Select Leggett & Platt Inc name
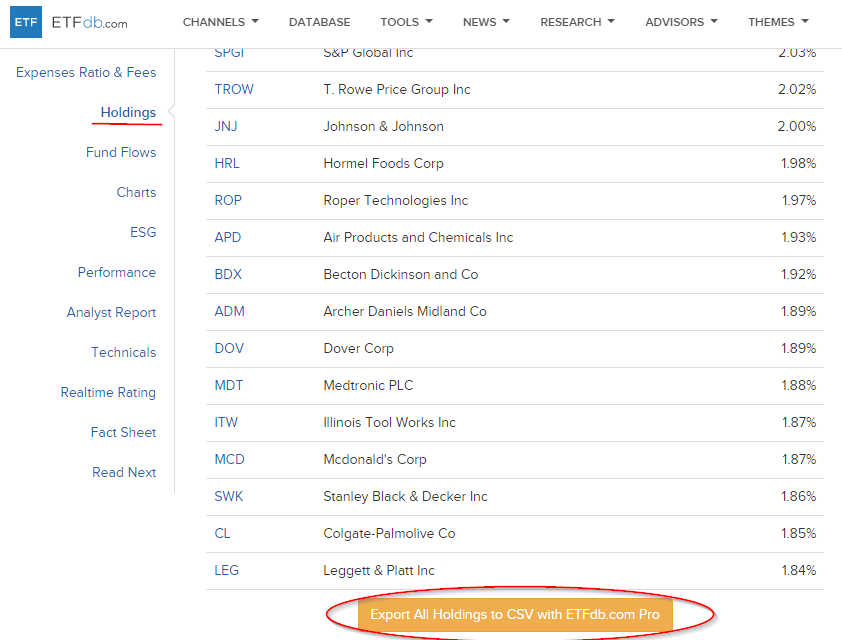The height and width of the screenshot is (640, 842). [x=379, y=571]
